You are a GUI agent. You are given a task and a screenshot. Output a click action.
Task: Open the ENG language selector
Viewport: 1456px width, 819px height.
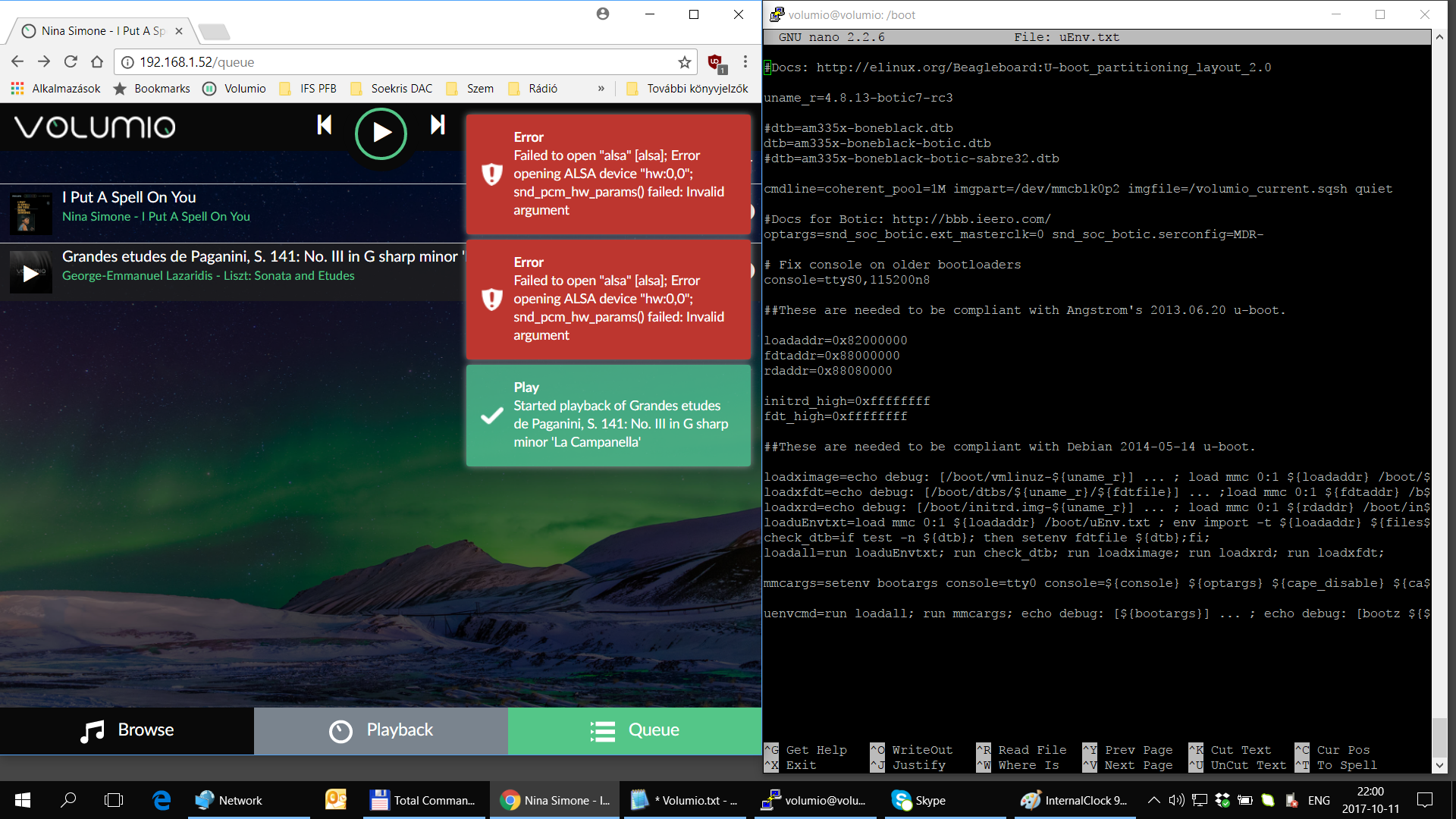(1319, 800)
